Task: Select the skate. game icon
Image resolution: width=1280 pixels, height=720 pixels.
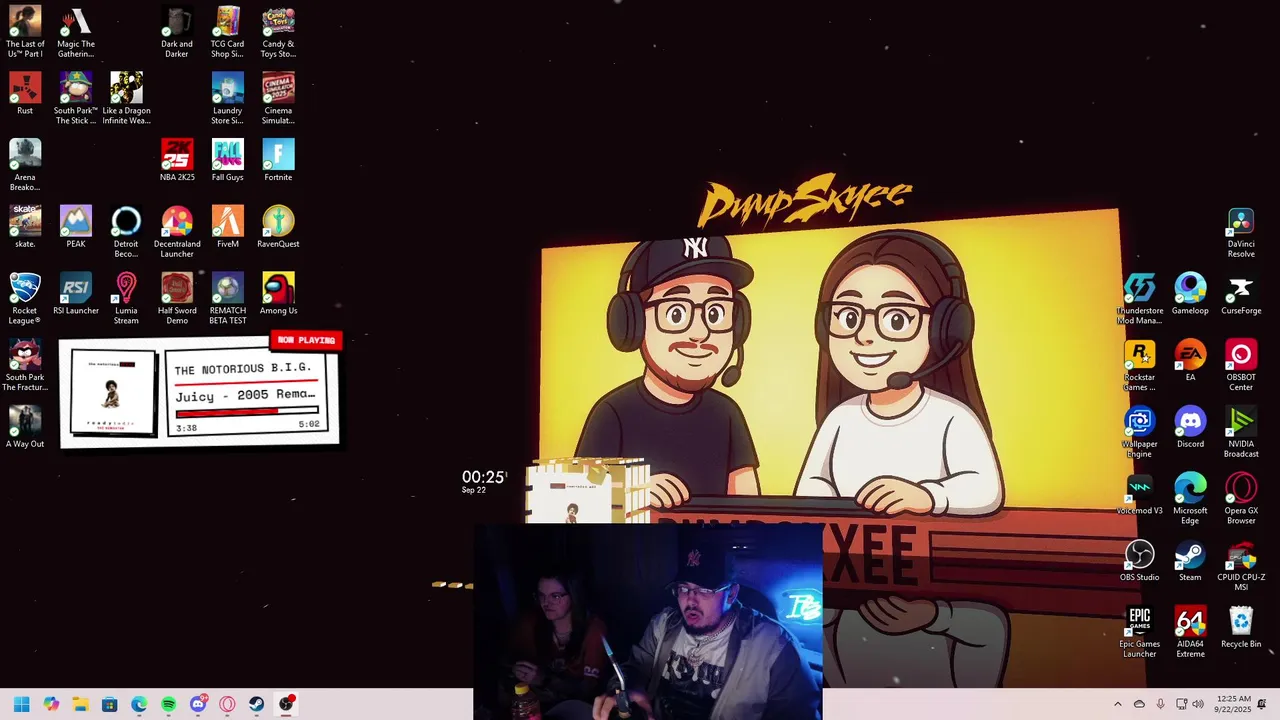Action: click(x=25, y=227)
